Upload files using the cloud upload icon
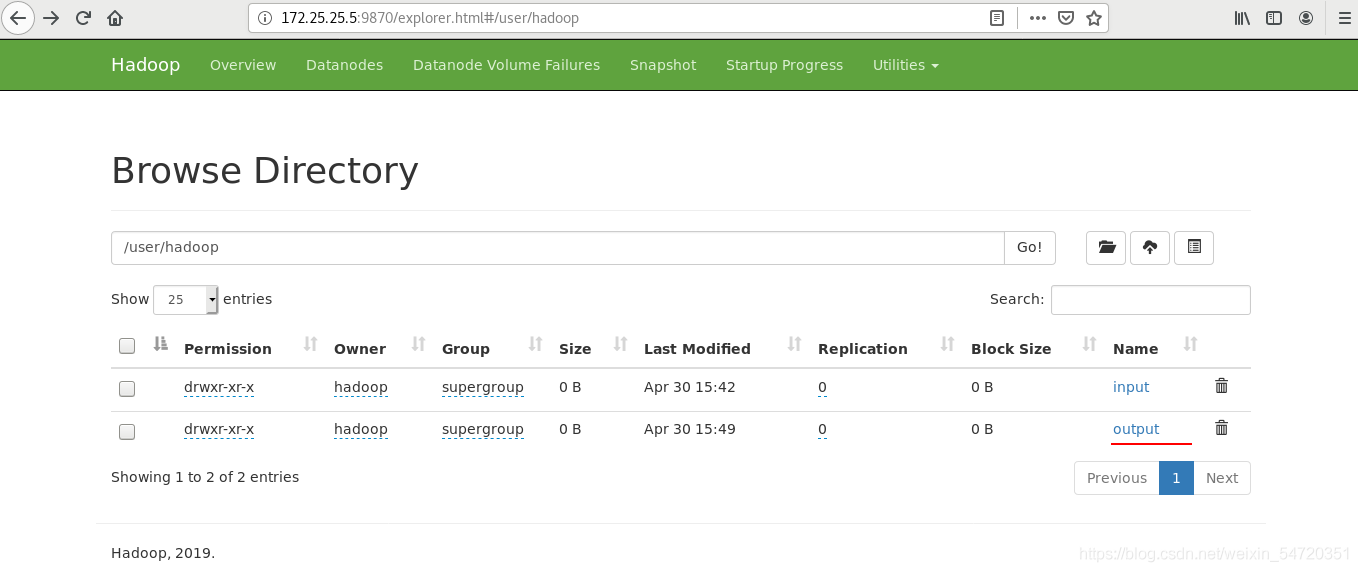The width and height of the screenshot is (1358, 572). 1150,248
